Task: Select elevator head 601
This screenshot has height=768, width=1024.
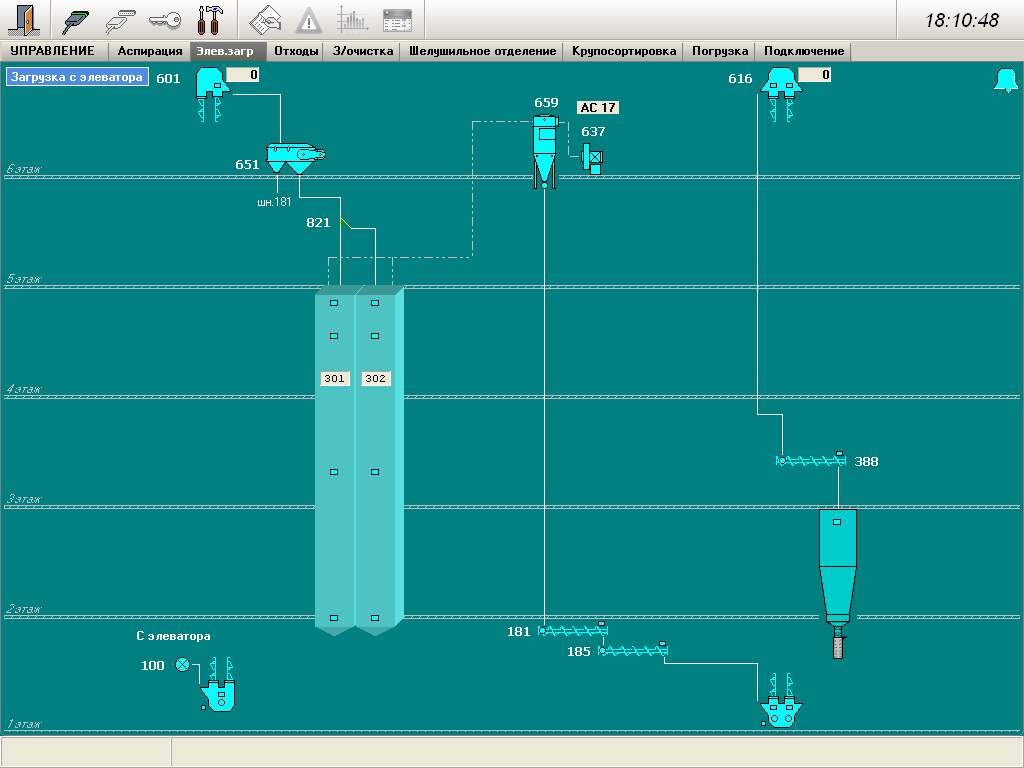Action: coord(213,82)
